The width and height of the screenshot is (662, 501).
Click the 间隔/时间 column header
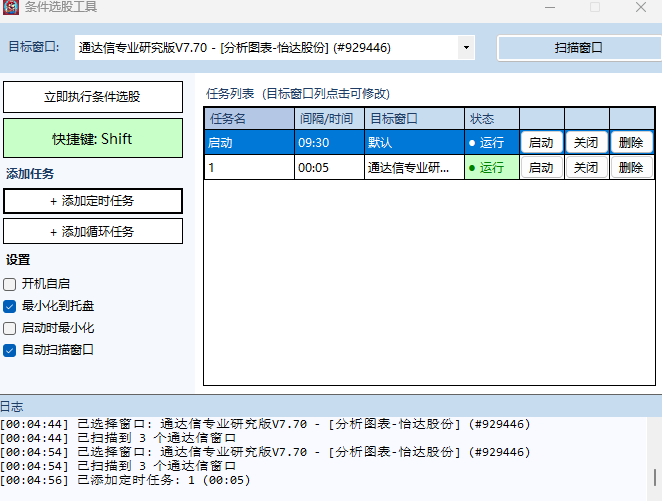[329, 119]
